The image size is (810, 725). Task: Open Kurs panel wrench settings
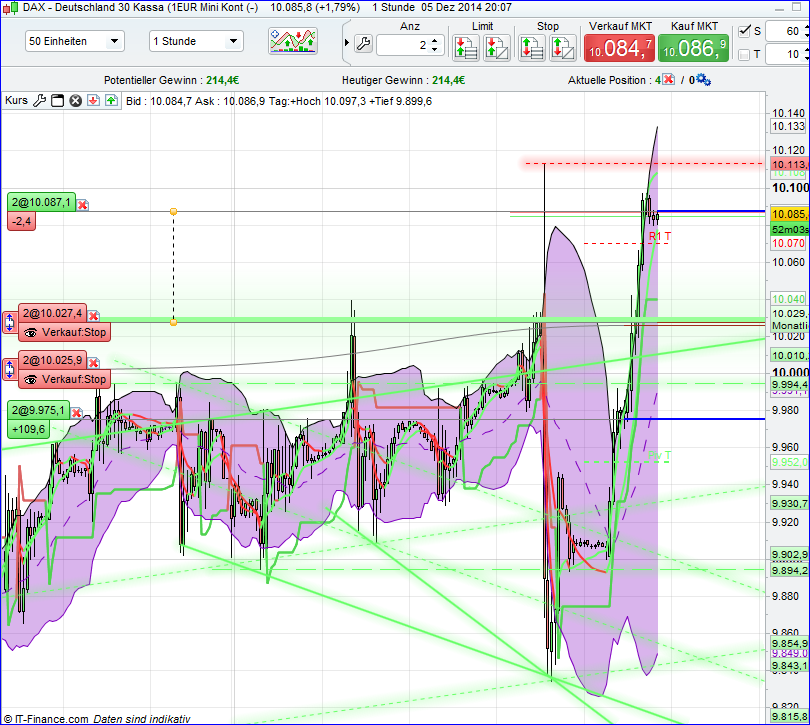tap(40, 100)
